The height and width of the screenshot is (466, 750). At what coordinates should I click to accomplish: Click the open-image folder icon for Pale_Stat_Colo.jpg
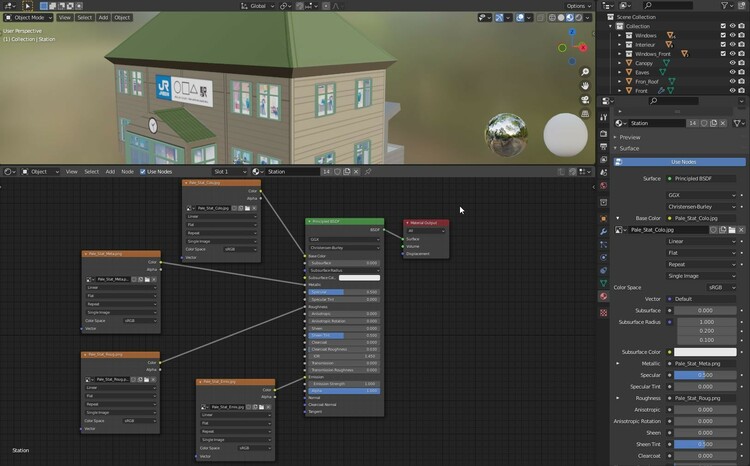tap(732, 230)
